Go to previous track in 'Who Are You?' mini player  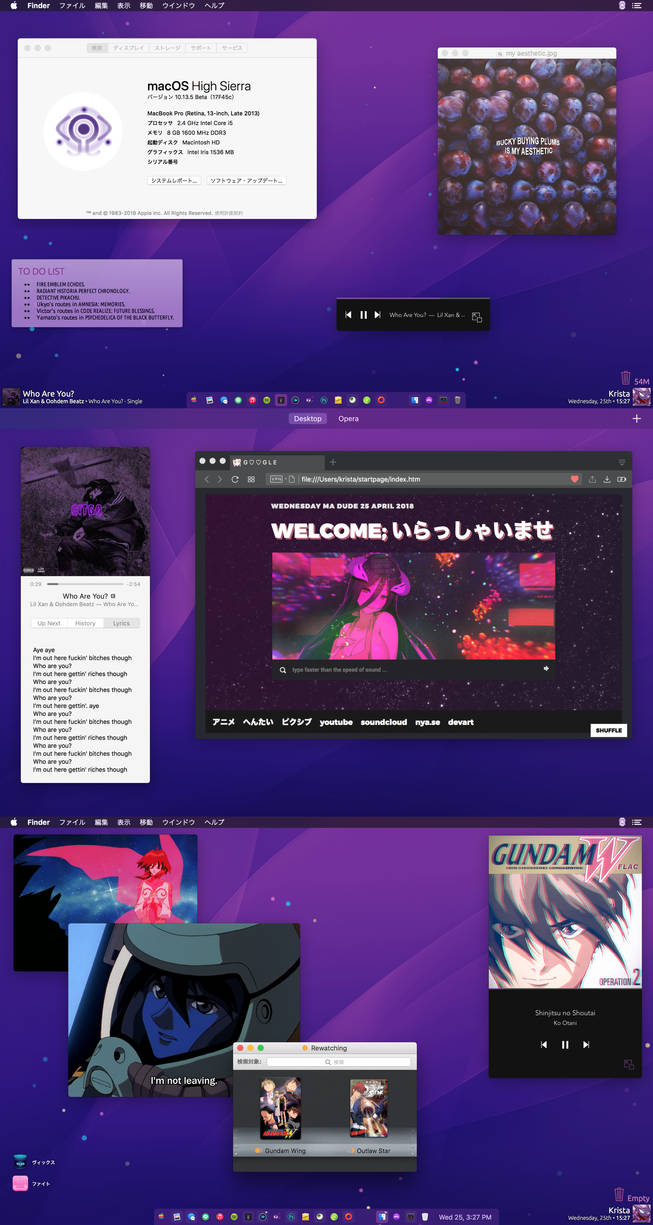pos(348,315)
